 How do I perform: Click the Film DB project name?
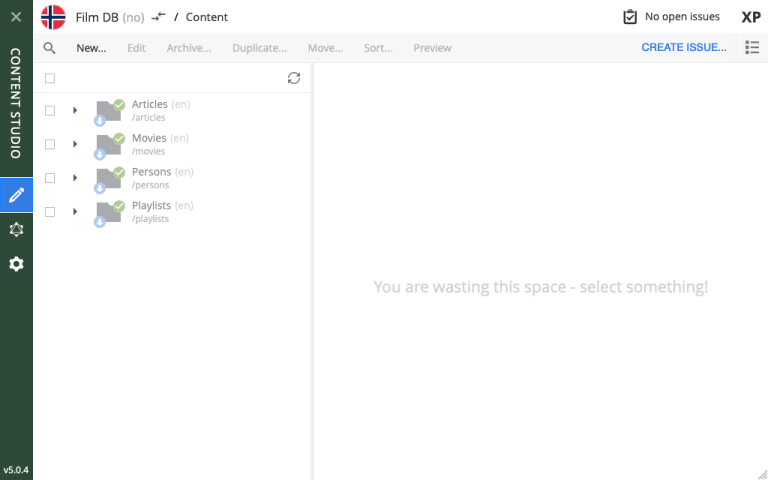97,17
